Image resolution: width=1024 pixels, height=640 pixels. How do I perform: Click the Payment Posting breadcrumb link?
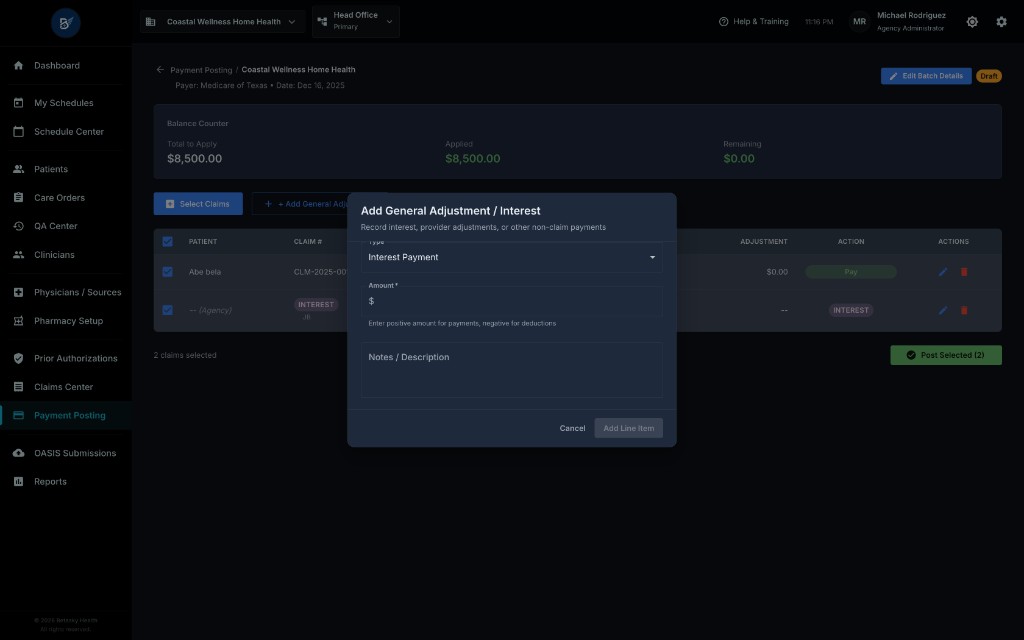pyautogui.click(x=201, y=70)
